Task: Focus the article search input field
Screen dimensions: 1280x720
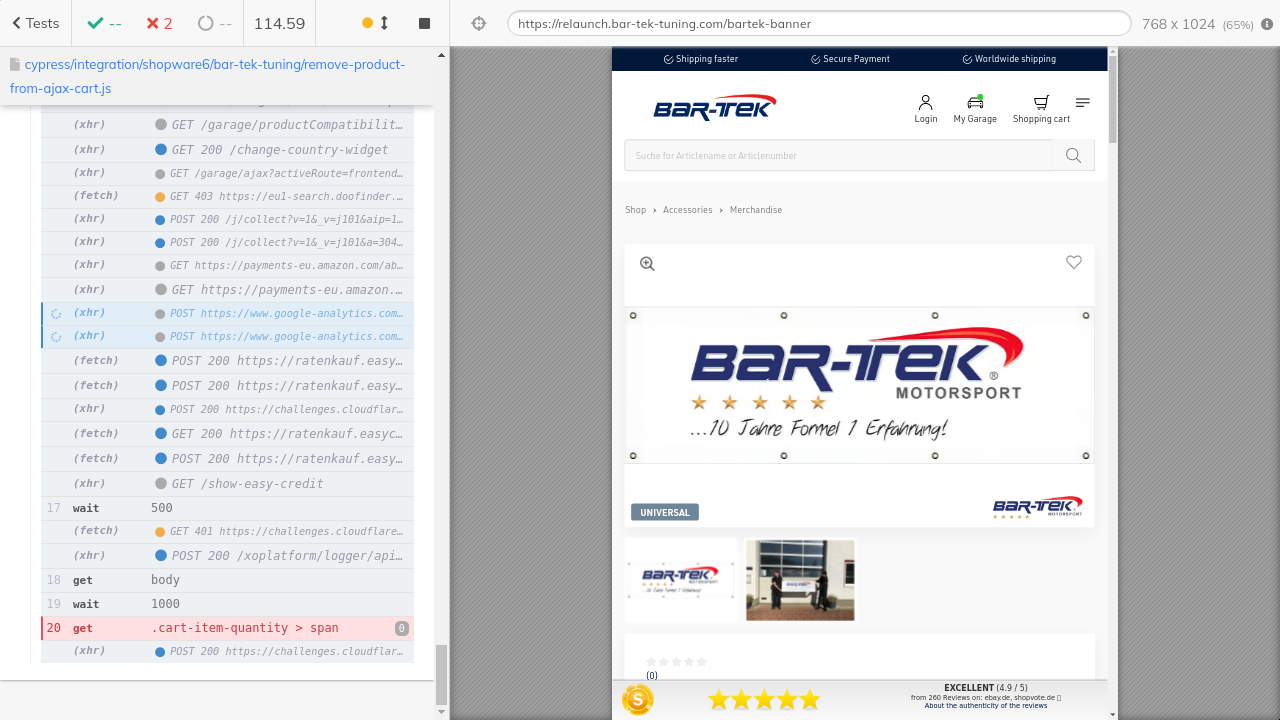Action: tap(838, 156)
